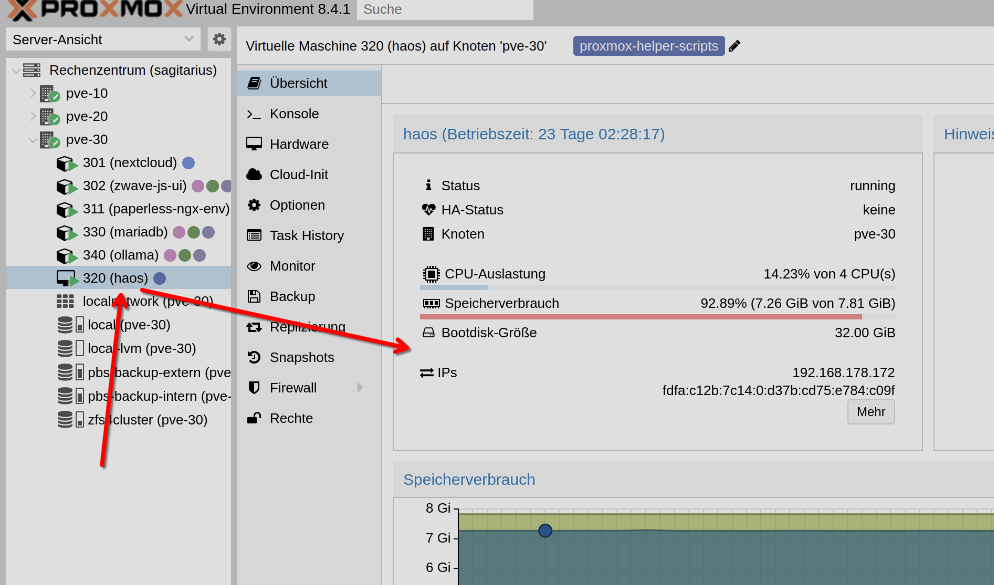Click the Cloud-Init cloud icon
This screenshot has height=585, width=994.
pos(254,174)
